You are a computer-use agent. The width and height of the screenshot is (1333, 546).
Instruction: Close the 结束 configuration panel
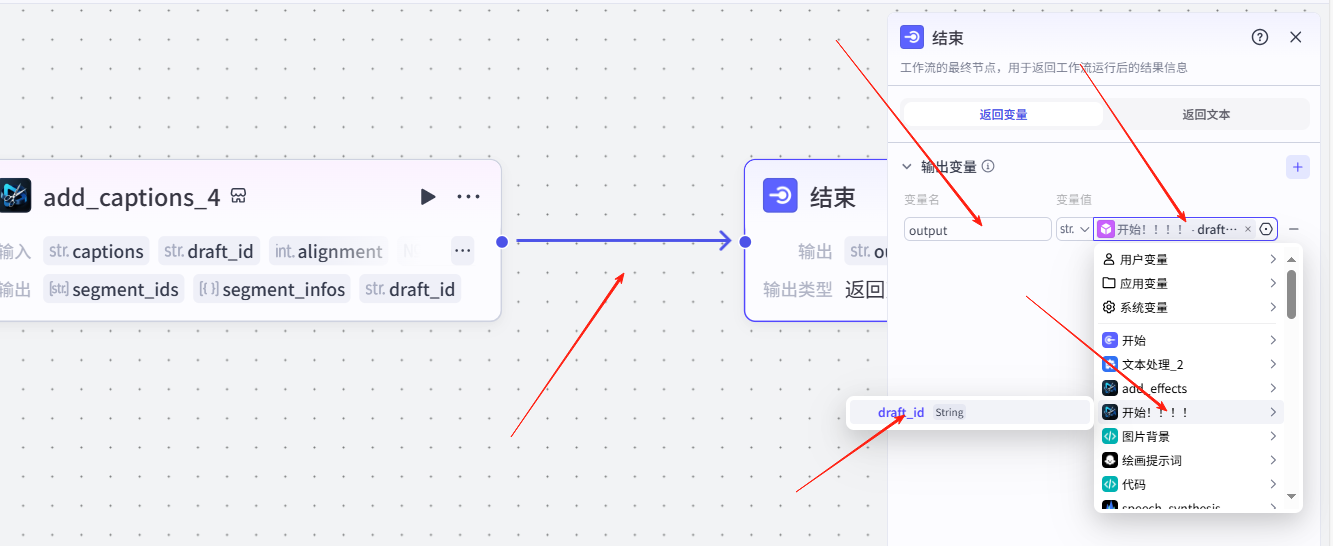[x=1296, y=37]
